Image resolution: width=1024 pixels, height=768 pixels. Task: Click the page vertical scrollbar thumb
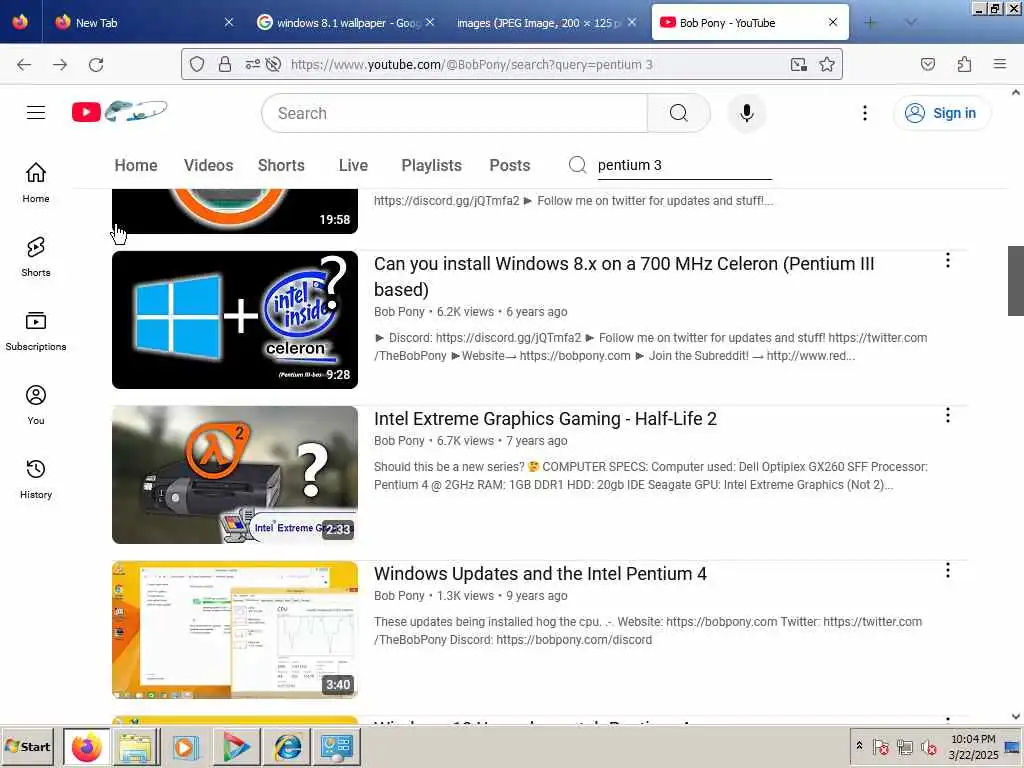pos(1016,281)
